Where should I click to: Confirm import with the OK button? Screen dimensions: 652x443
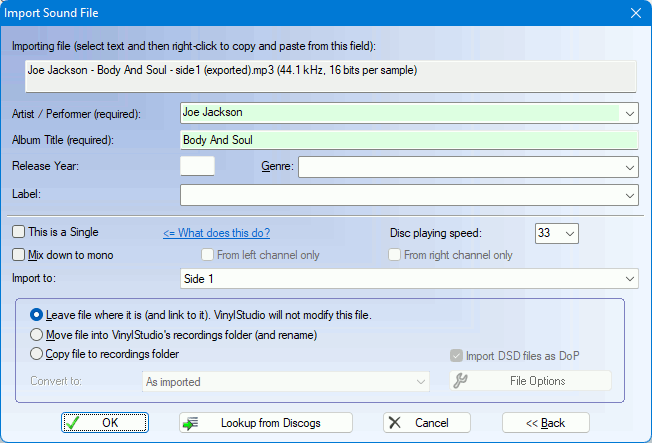click(x=105, y=423)
